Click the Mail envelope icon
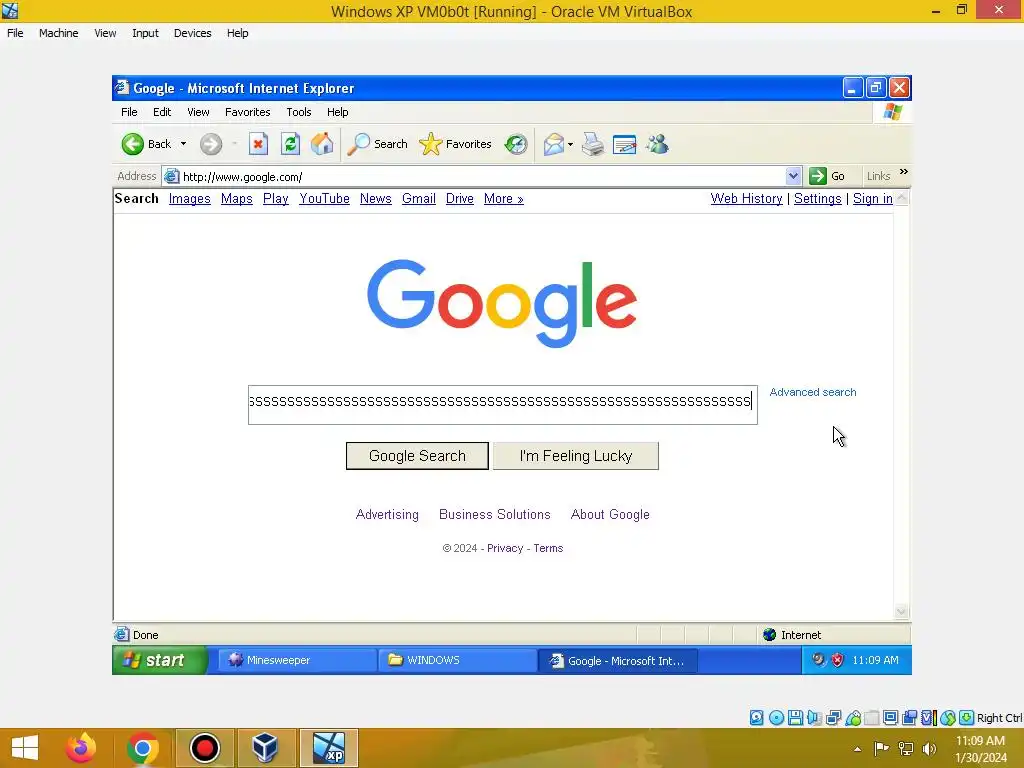Image resolution: width=1024 pixels, height=768 pixels. pos(553,144)
